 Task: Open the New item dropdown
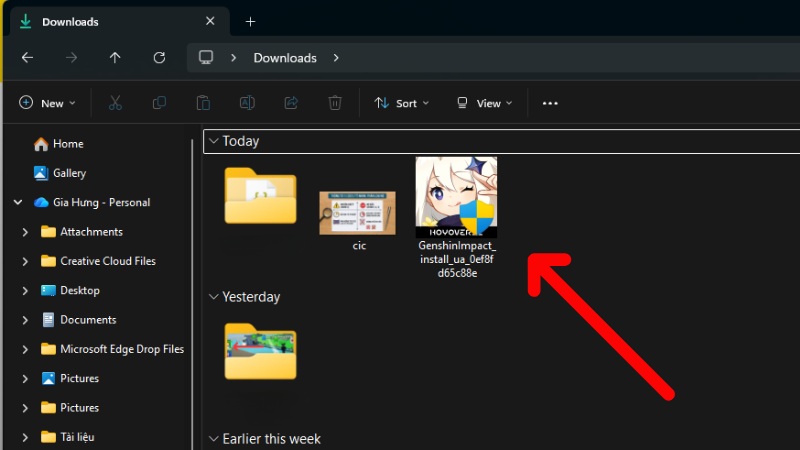[x=47, y=103]
